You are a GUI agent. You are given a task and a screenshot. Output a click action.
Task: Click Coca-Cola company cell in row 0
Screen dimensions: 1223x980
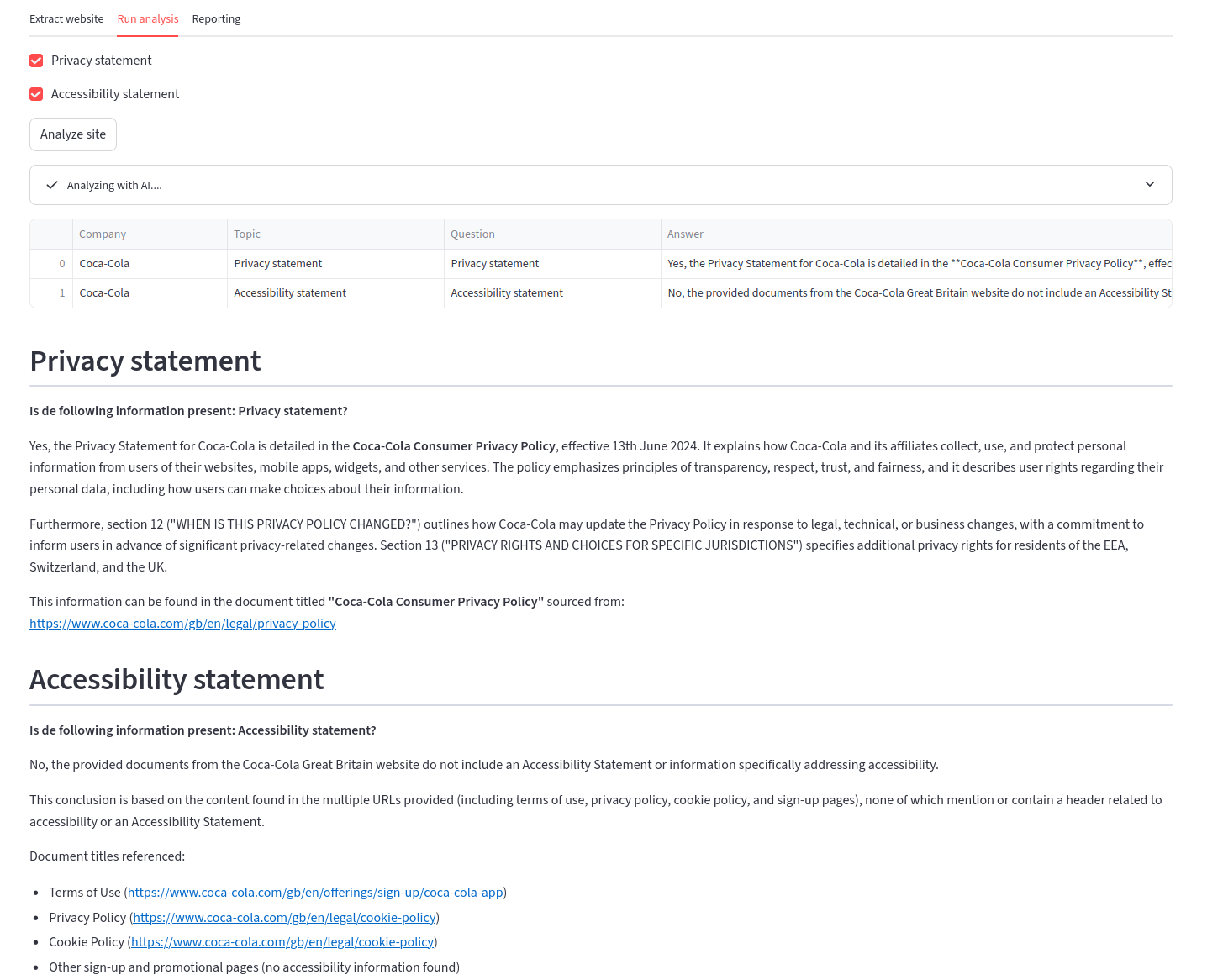[150, 264]
